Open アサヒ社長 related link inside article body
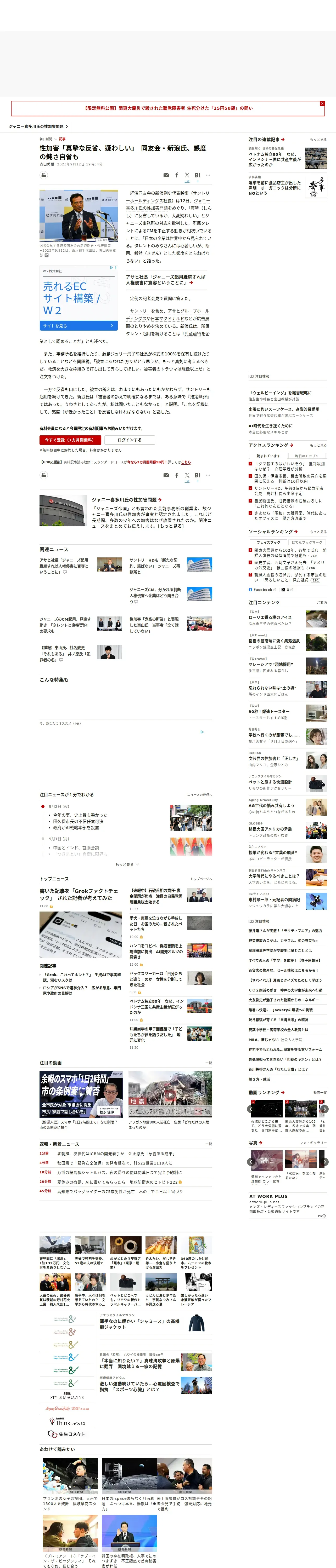Image resolution: width=336 pixels, height=1568 pixels. coord(166,280)
